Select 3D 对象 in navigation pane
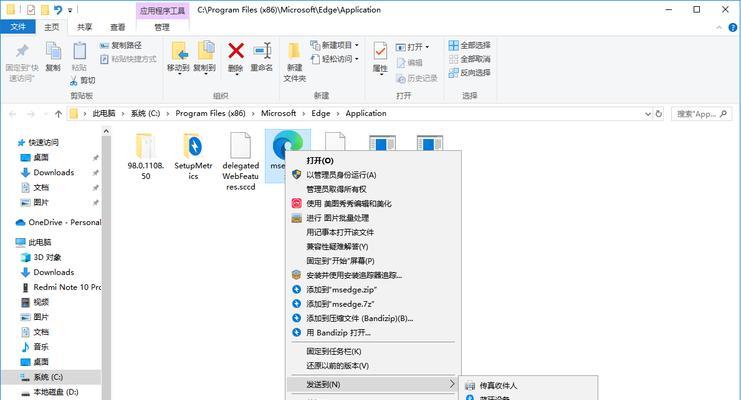 41,257
